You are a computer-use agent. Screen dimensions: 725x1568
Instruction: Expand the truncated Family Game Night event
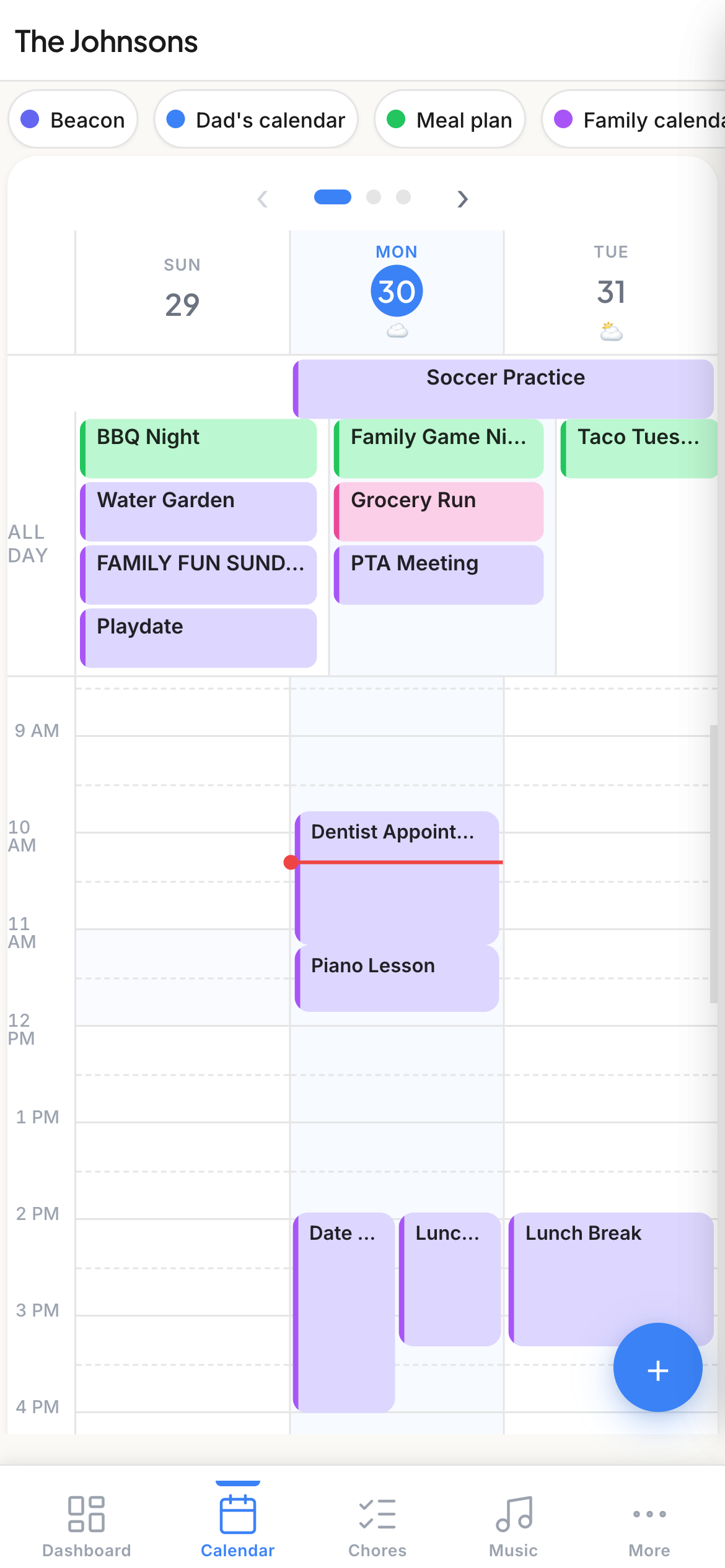(x=437, y=448)
